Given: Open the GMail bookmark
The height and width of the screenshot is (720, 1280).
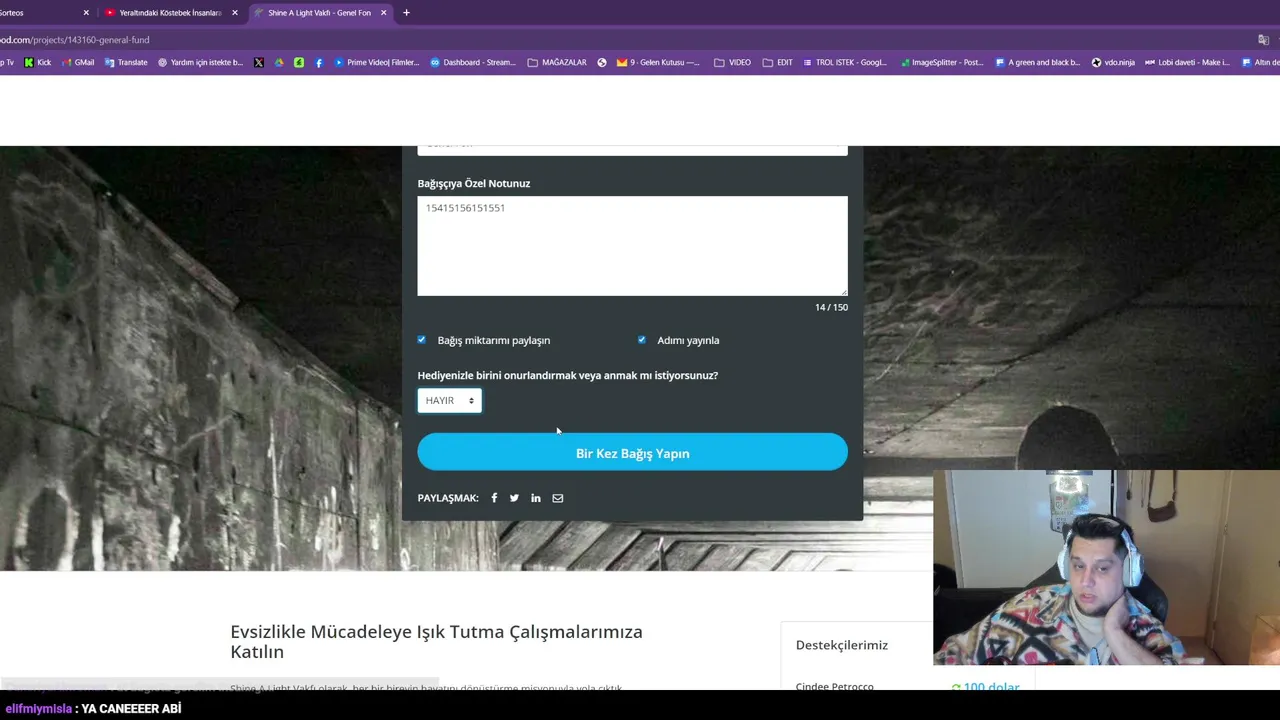Looking at the screenshot, I should click(x=78, y=62).
